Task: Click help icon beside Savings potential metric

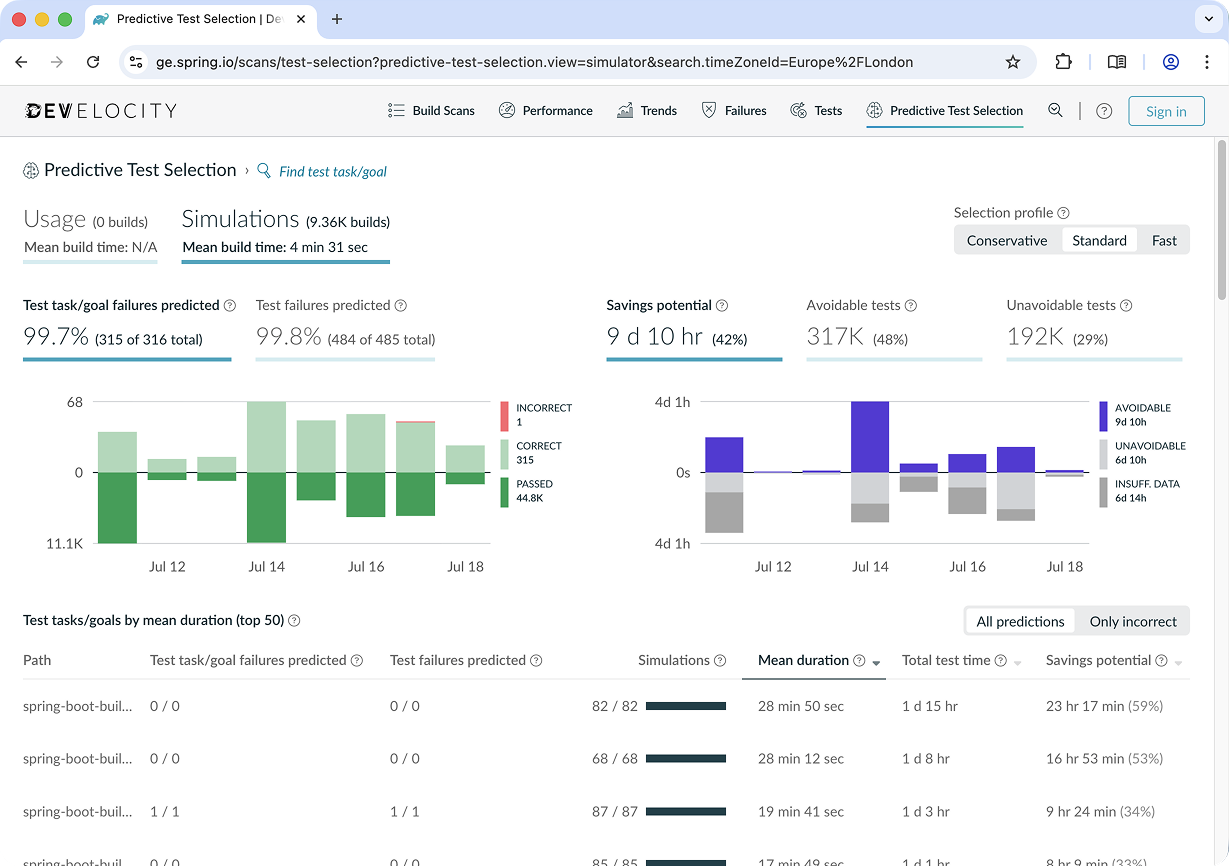Action: tap(722, 306)
